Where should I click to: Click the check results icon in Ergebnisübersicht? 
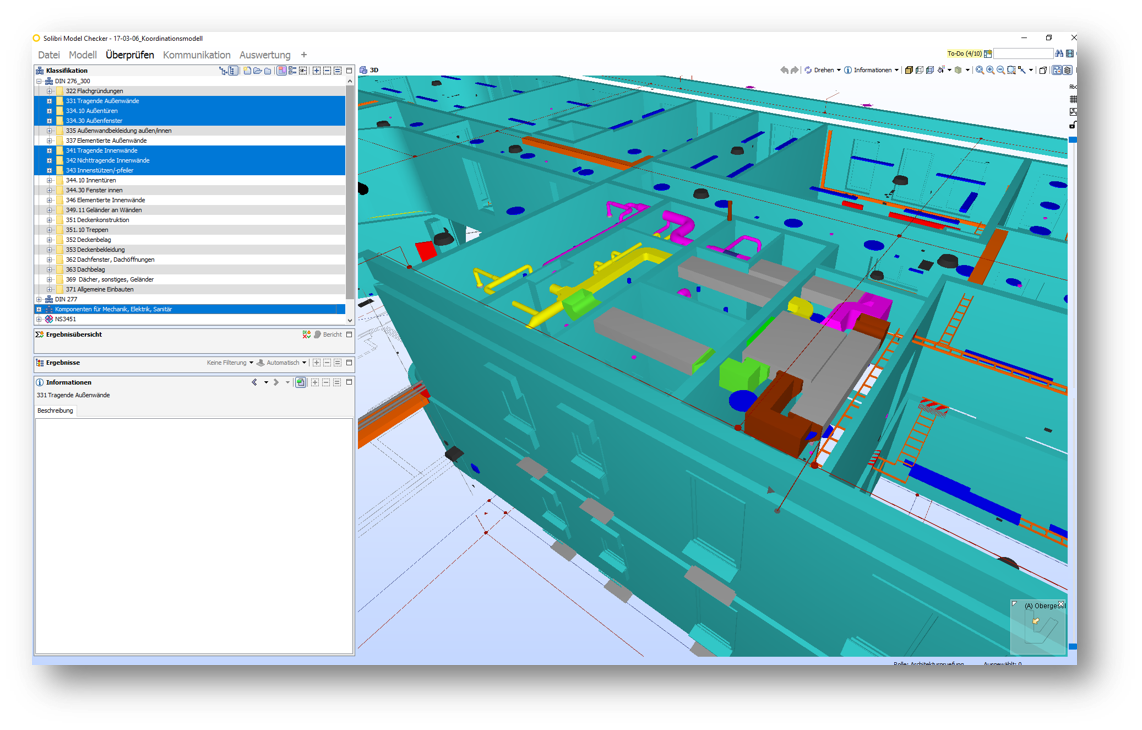click(307, 335)
